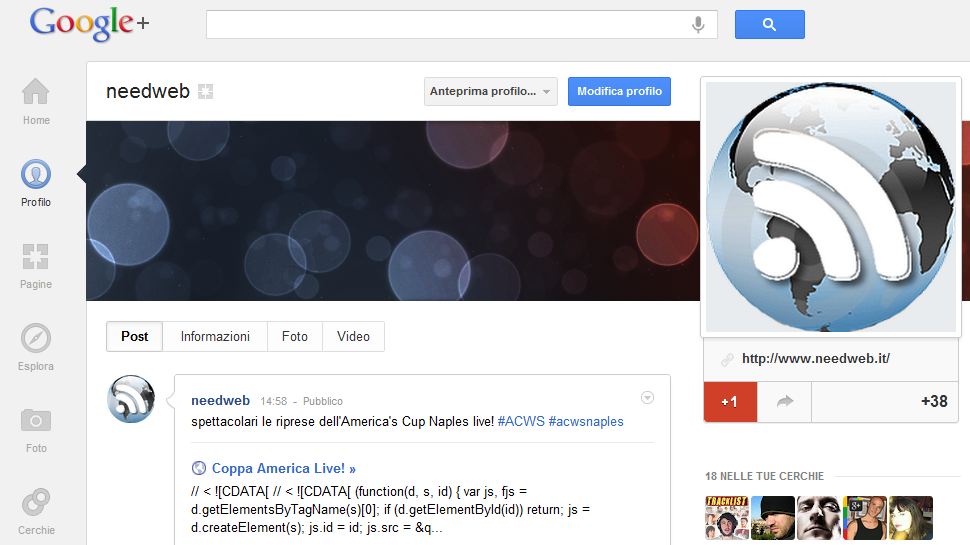Click the CDATA code snippet text
Image resolution: width=970 pixels, height=545 pixels.
pos(390,510)
